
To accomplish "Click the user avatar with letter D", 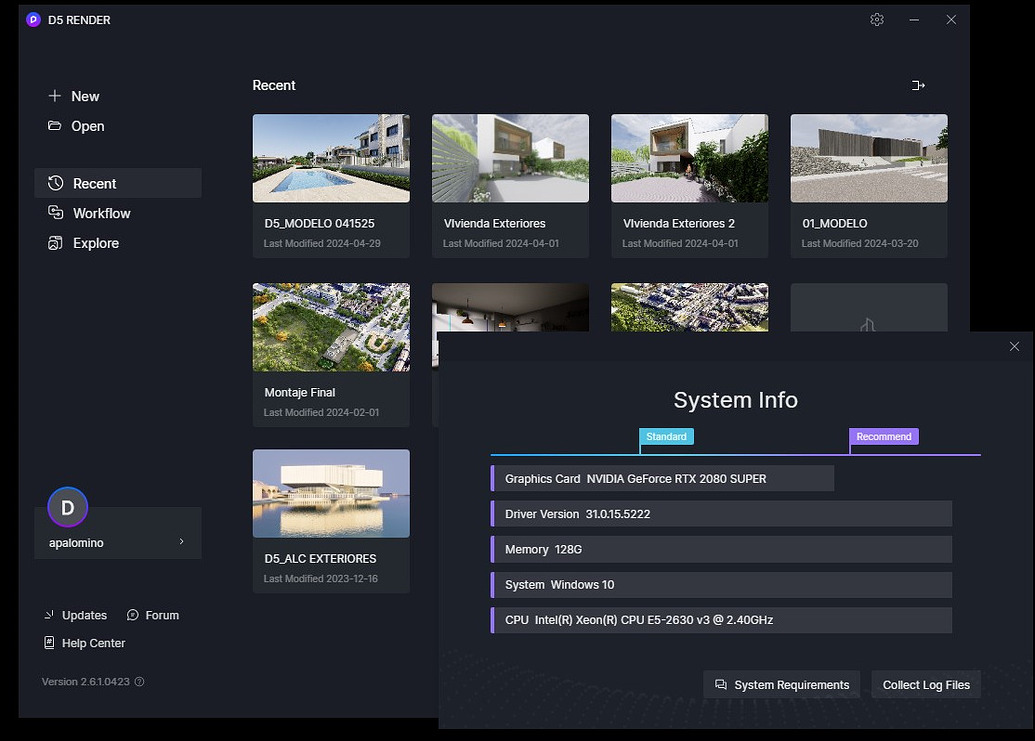I will 68,508.
